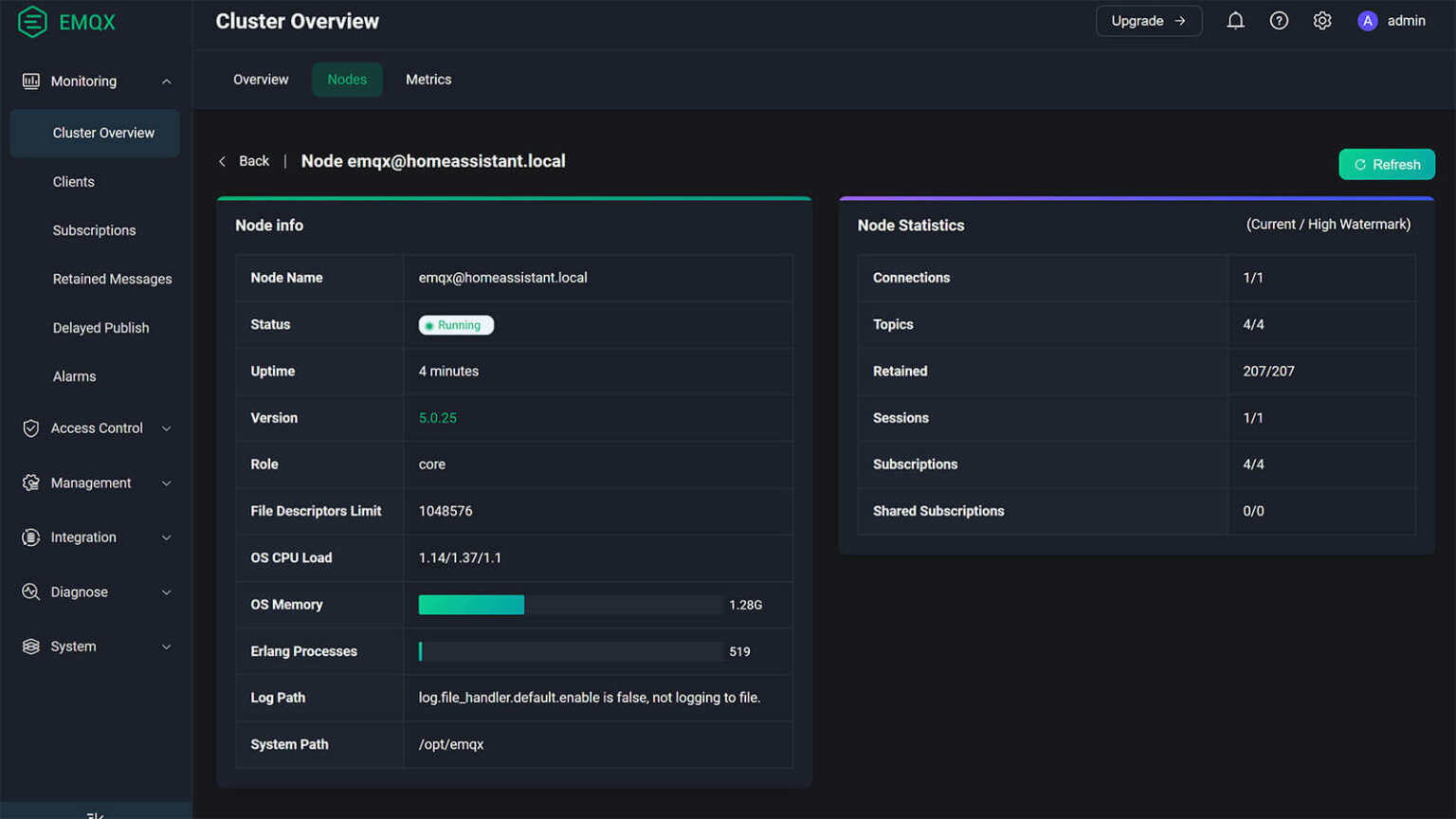Click the help question mark icon

1278,20
